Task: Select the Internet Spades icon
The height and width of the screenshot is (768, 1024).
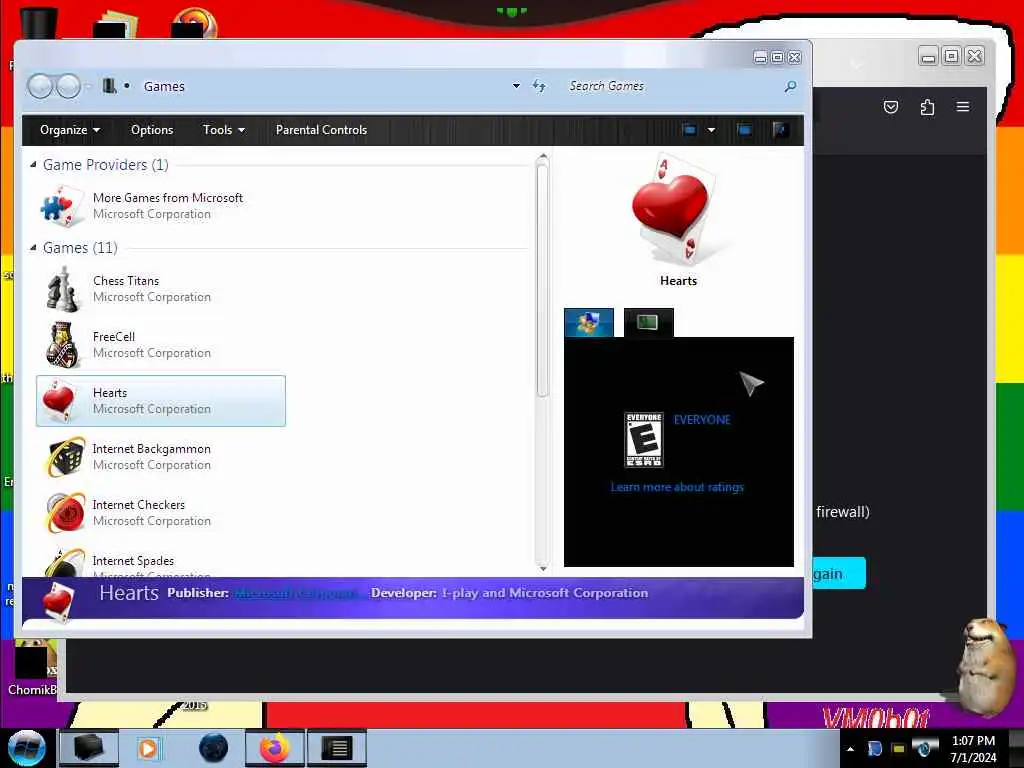Action: (x=65, y=562)
